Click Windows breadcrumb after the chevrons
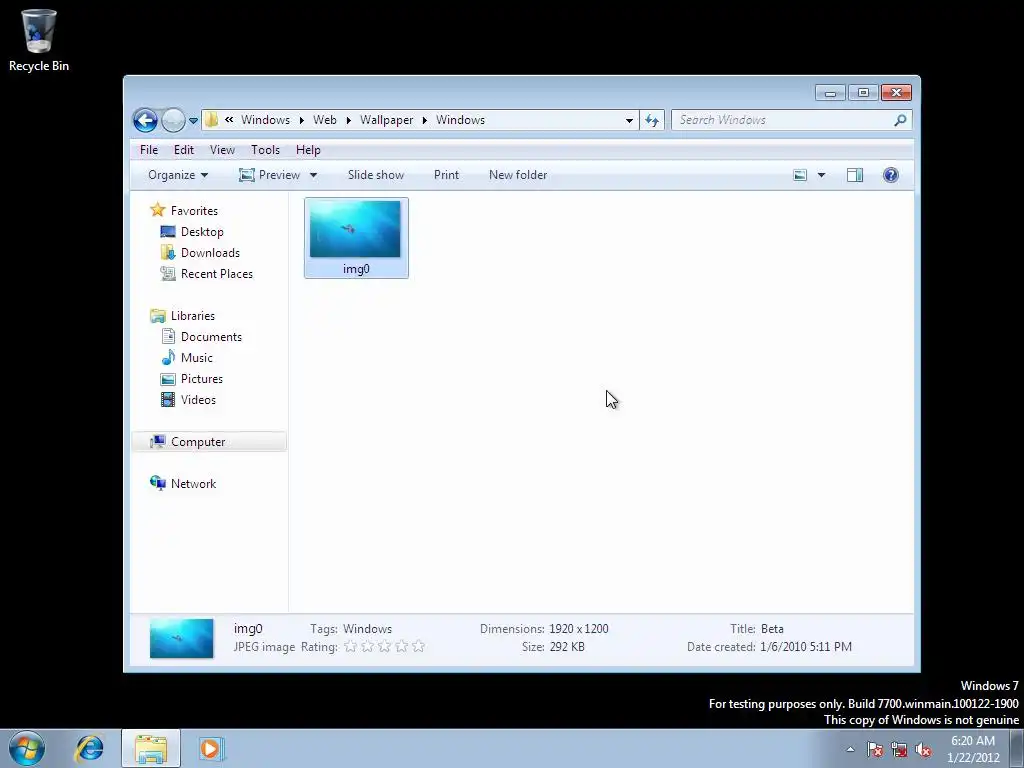This screenshot has width=1024, height=768. point(265,120)
